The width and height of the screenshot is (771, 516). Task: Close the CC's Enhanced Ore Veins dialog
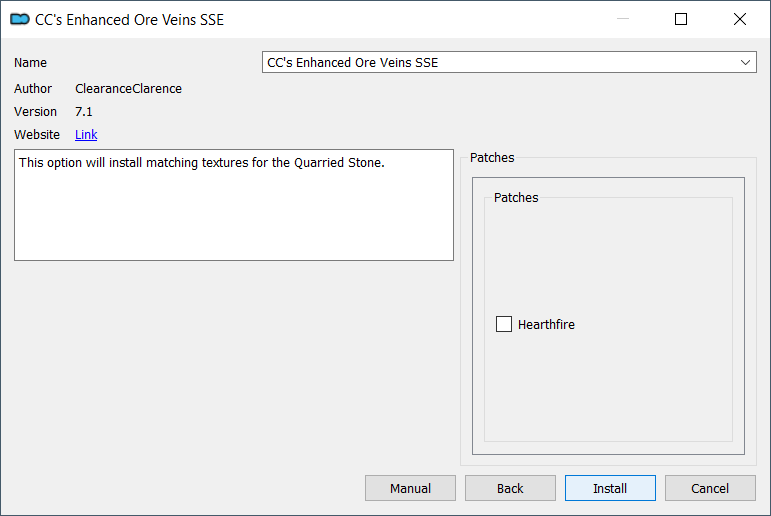click(740, 19)
